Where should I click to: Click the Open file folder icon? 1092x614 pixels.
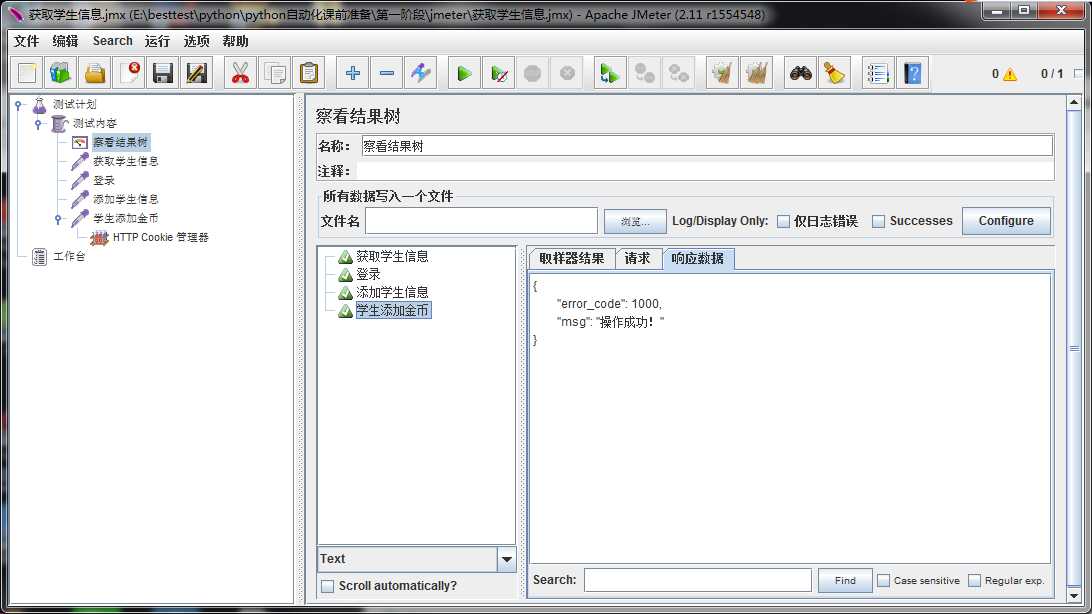tap(95, 73)
